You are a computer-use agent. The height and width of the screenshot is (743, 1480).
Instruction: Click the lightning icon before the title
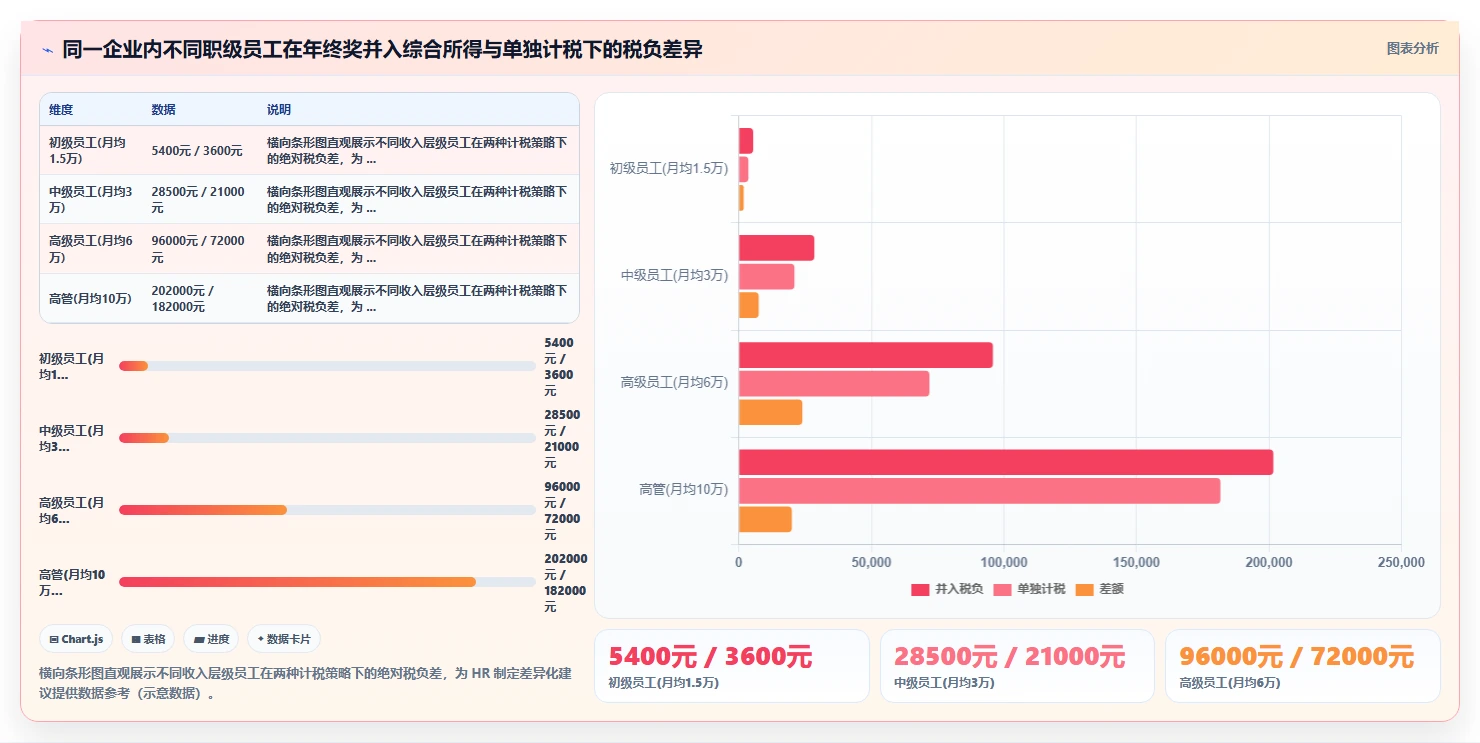point(47,49)
